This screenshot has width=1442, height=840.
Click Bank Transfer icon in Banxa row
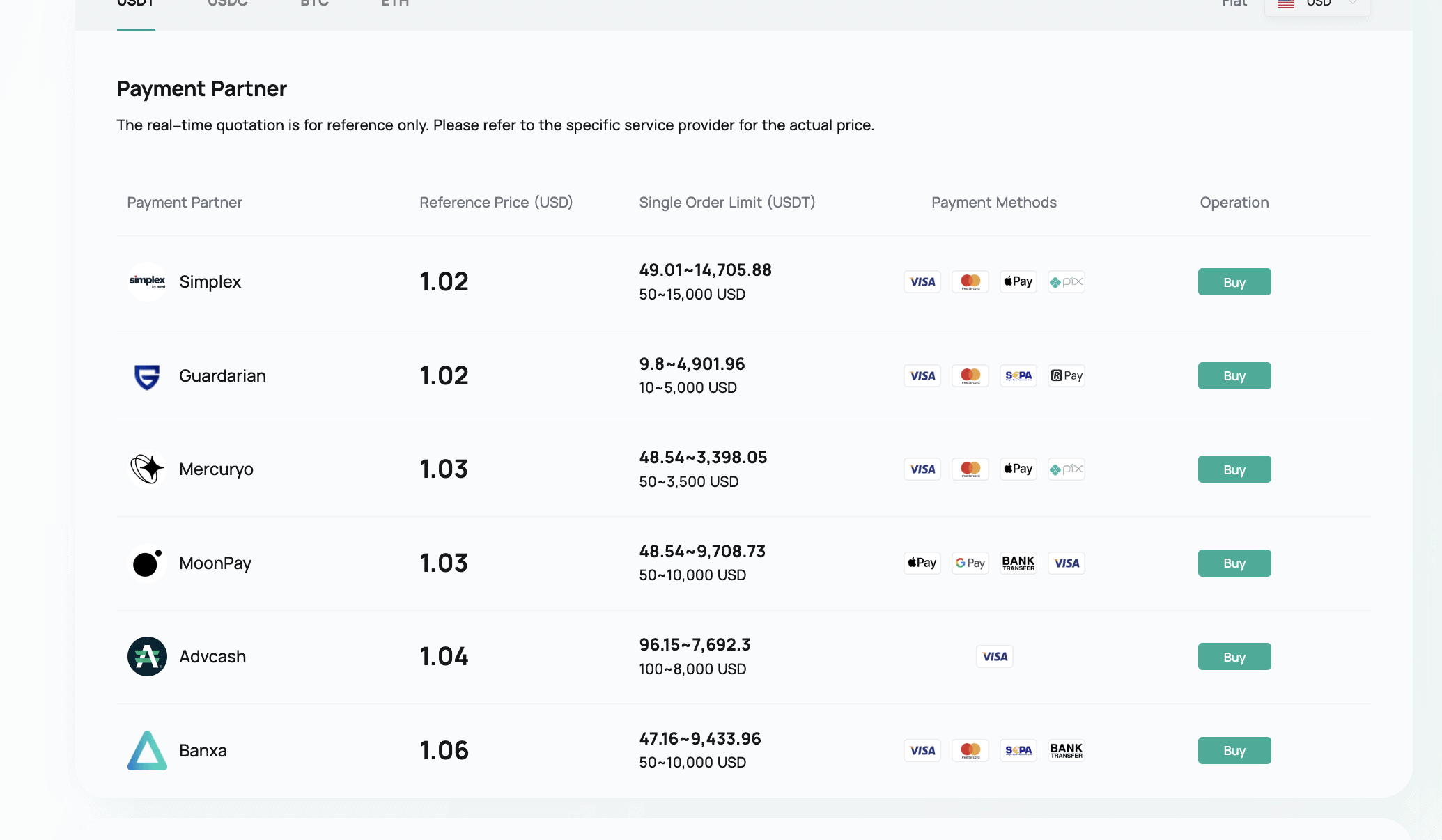[x=1066, y=750]
